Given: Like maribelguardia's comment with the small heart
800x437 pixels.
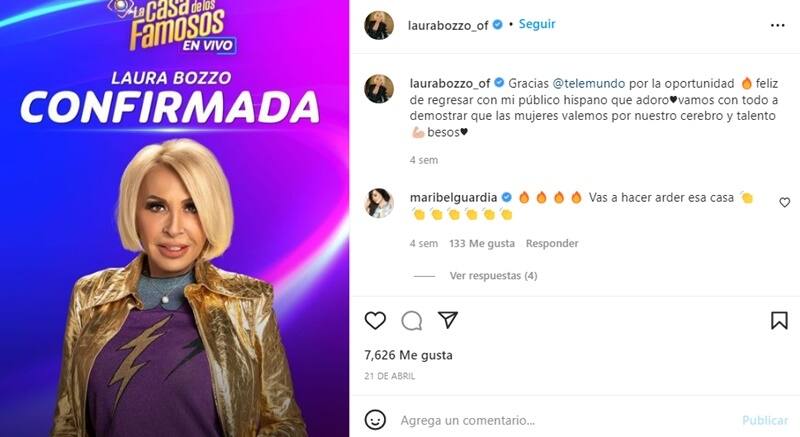Looking at the screenshot, I should click(x=785, y=202).
